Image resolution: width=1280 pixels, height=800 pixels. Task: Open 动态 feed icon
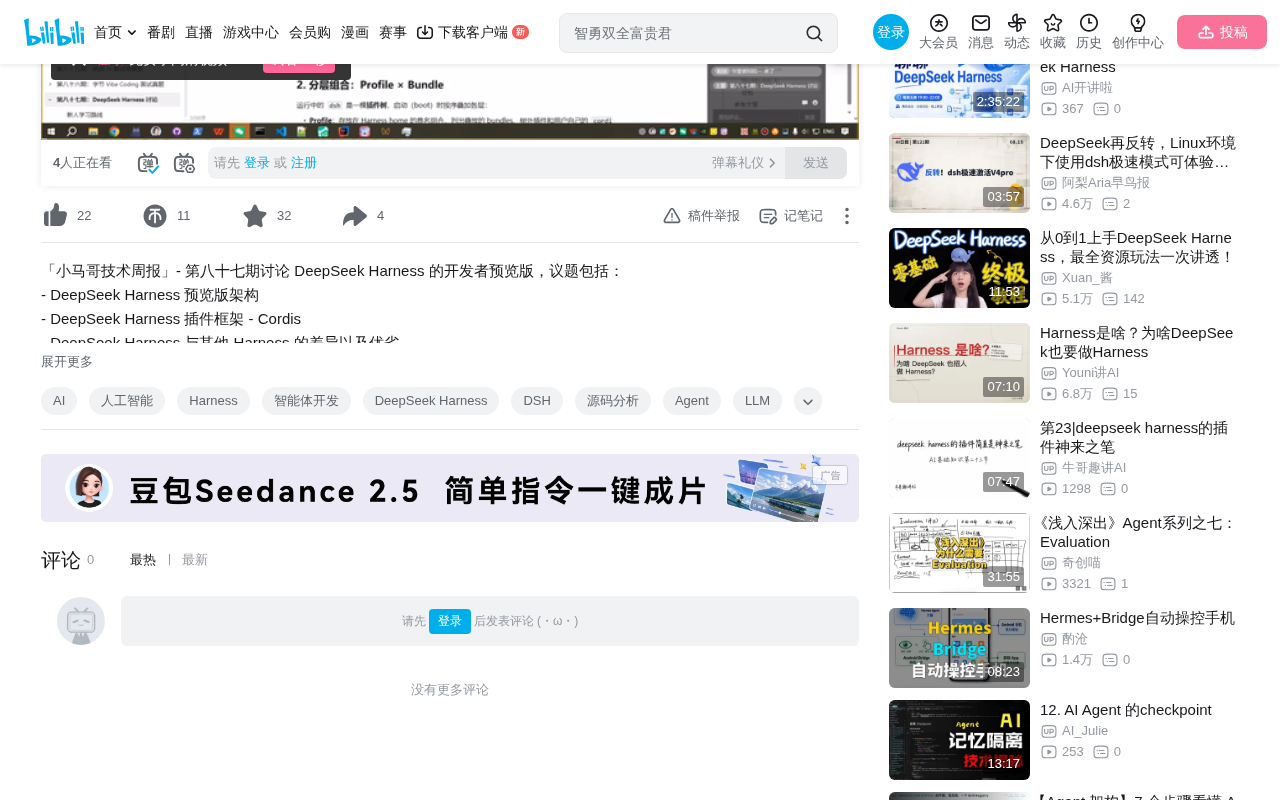tap(1017, 32)
